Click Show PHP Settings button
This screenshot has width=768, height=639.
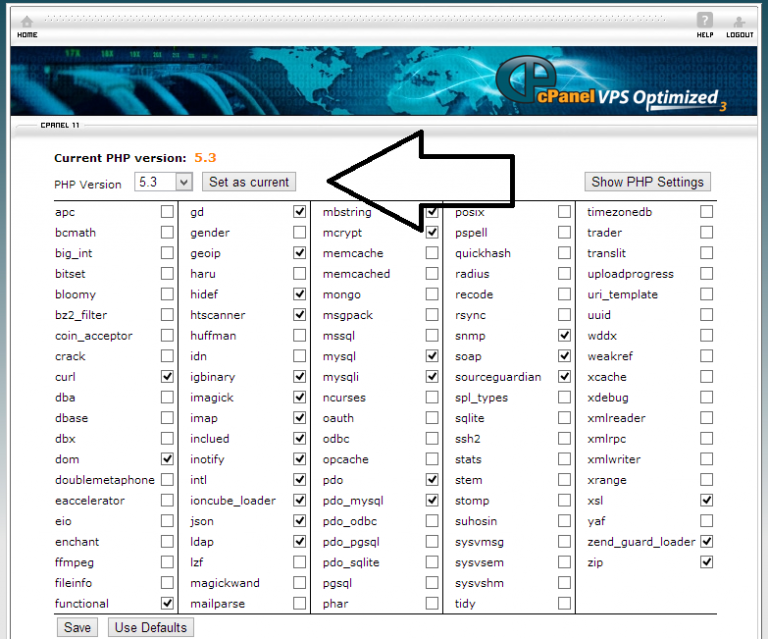tap(648, 182)
